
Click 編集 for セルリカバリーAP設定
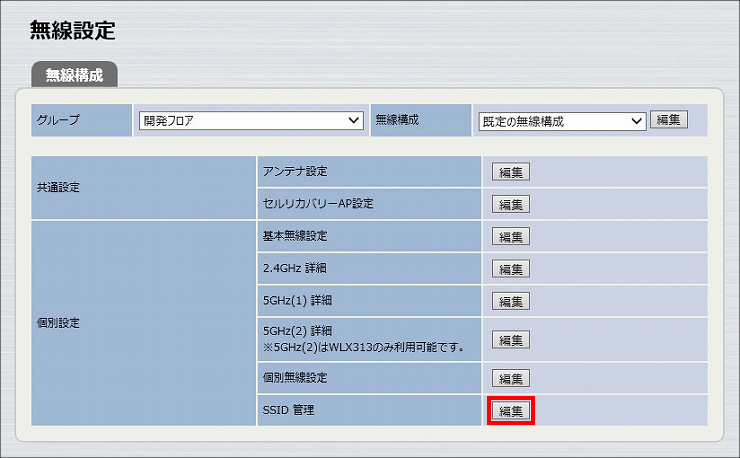pyautogui.click(x=511, y=204)
